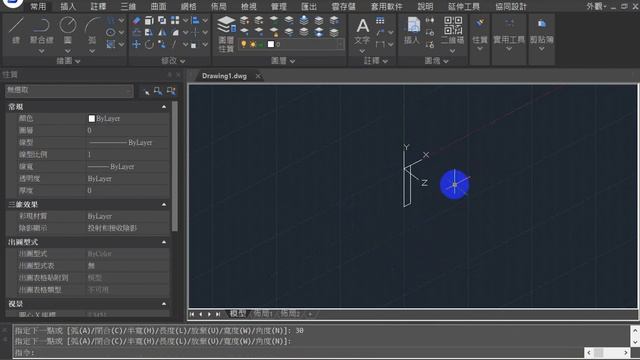The height and width of the screenshot is (360, 640).
Task: Toggle layer freeze sun icon
Action: click(252, 44)
